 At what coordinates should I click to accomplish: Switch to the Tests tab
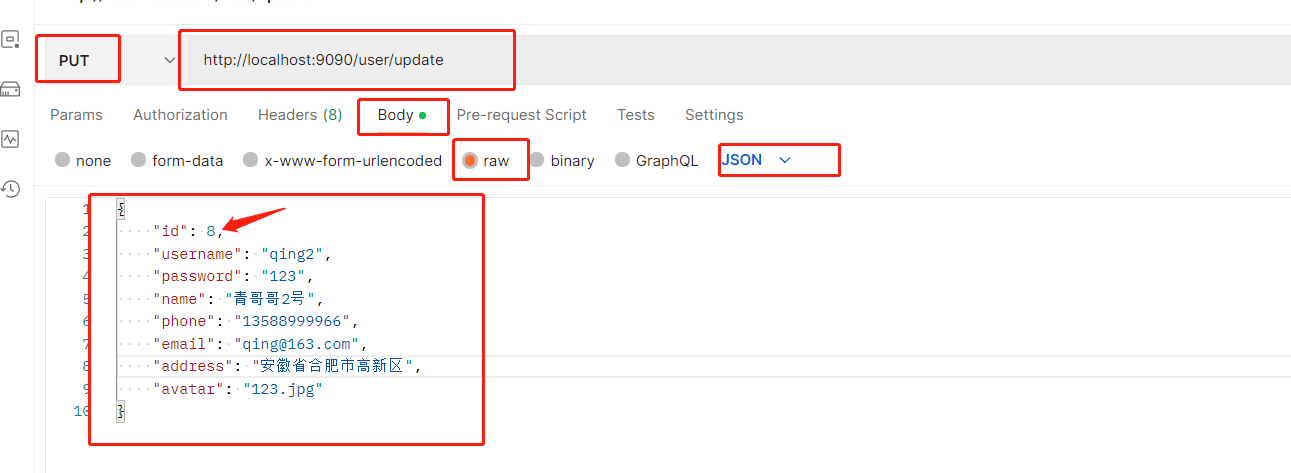[636, 115]
